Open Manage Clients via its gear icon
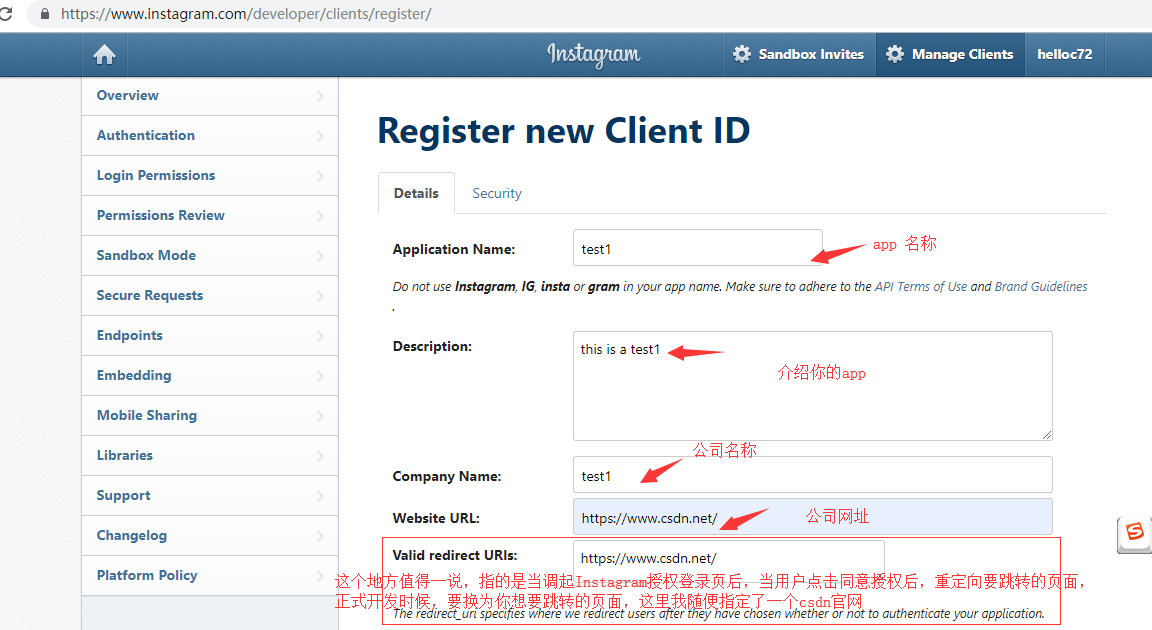Screen dimensions: 1152x630 pyautogui.click(x=897, y=54)
